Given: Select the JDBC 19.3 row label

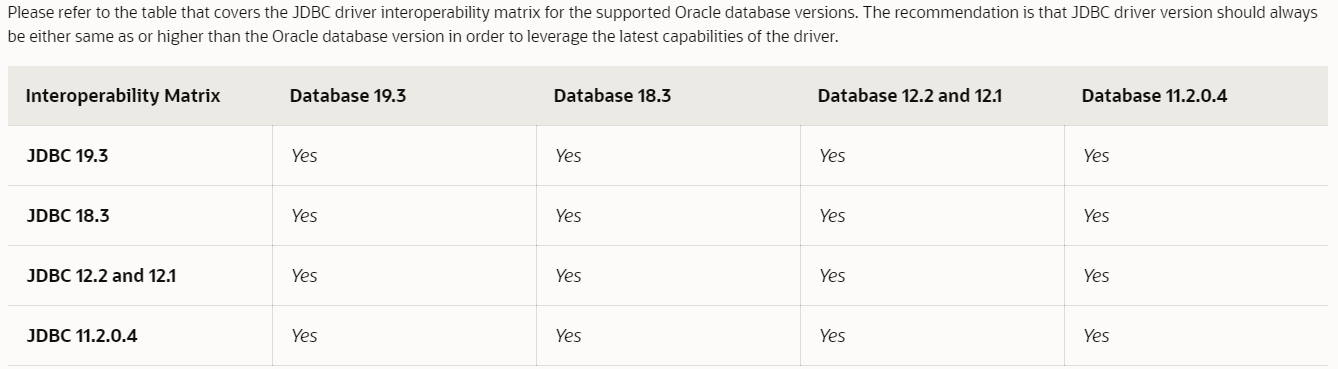Looking at the screenshot, I should pos(67,156).
